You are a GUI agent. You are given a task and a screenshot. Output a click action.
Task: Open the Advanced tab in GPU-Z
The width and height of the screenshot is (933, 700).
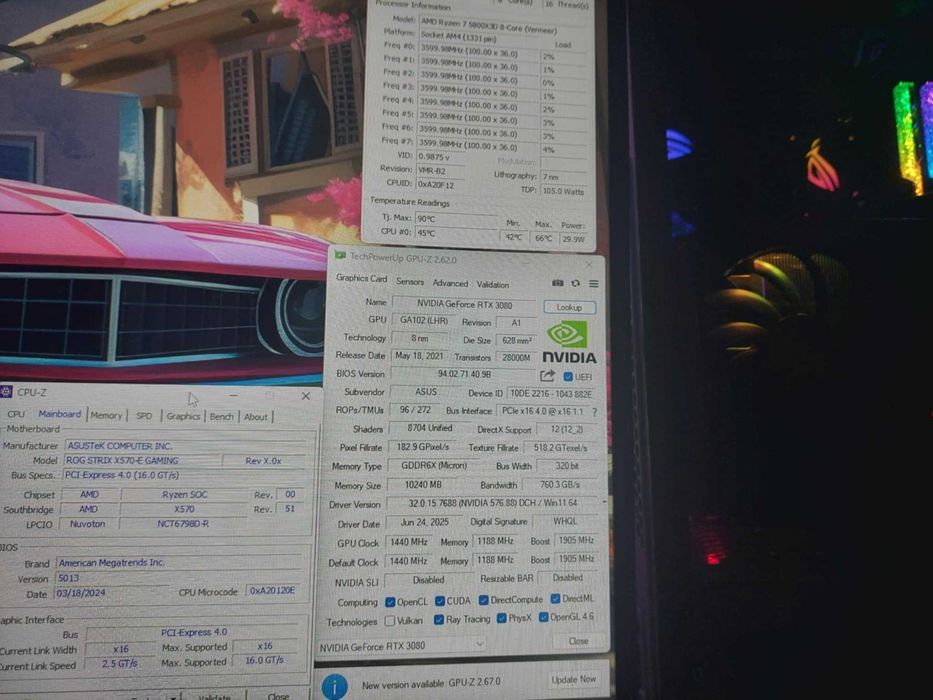click(x=450, y=283)
